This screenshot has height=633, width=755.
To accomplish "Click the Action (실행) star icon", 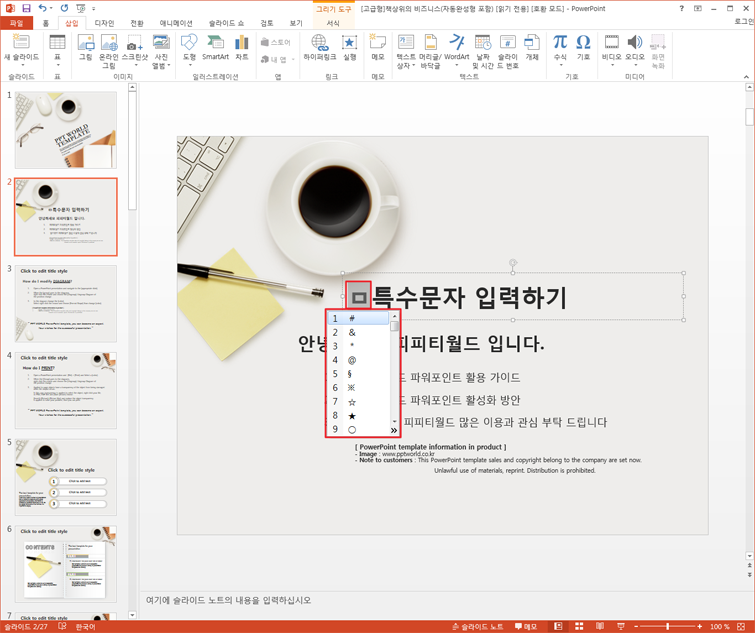I will click(350, 42).
